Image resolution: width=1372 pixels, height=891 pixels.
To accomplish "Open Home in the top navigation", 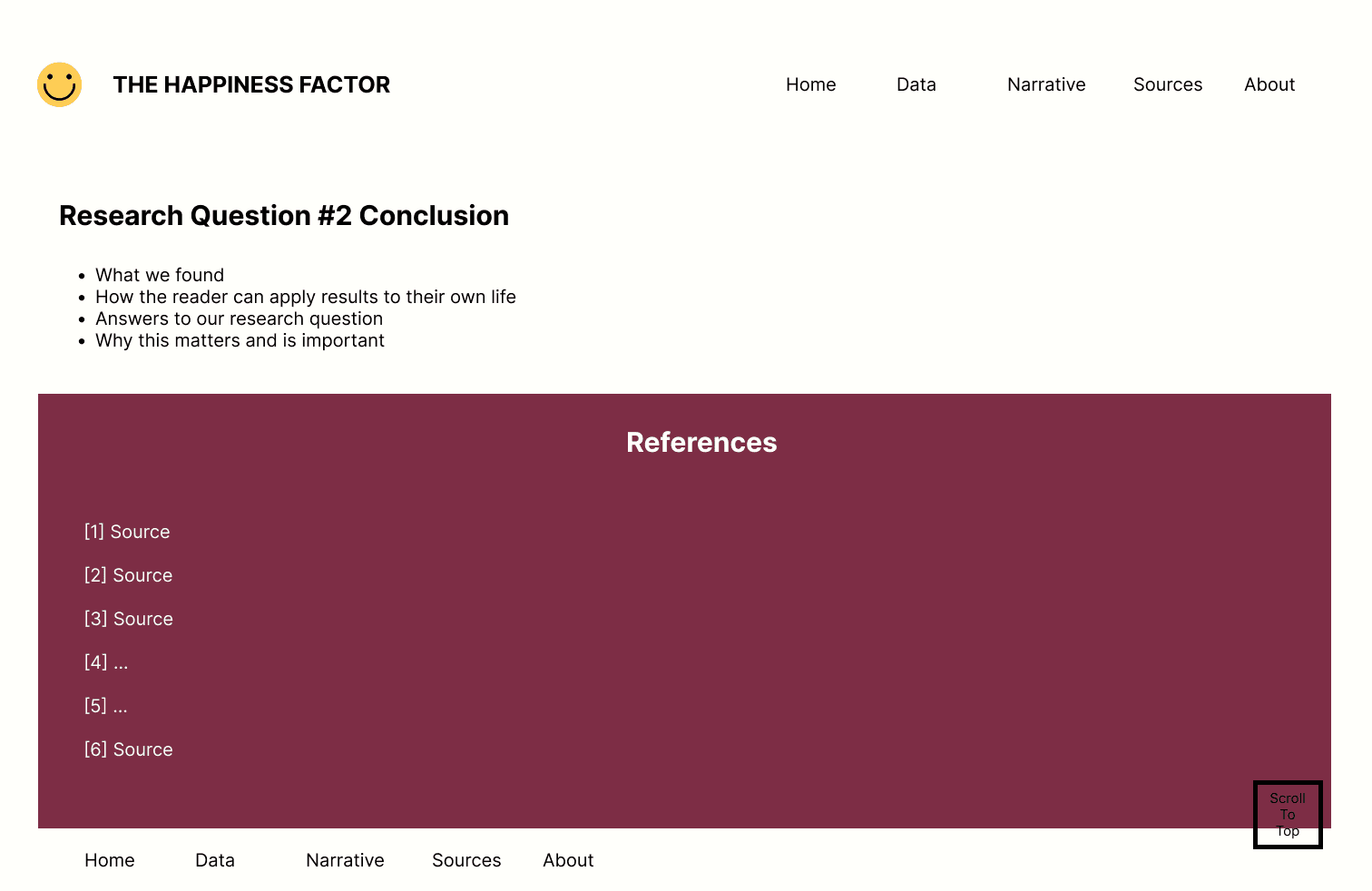I will (810, 84).
